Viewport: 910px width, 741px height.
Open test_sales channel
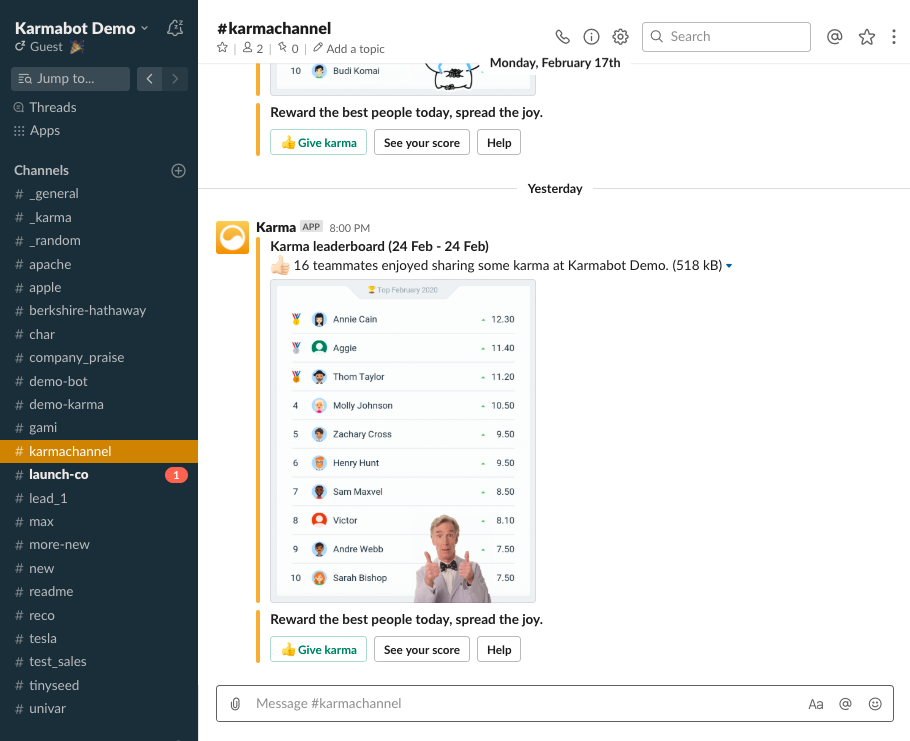(x=99, y=662)
